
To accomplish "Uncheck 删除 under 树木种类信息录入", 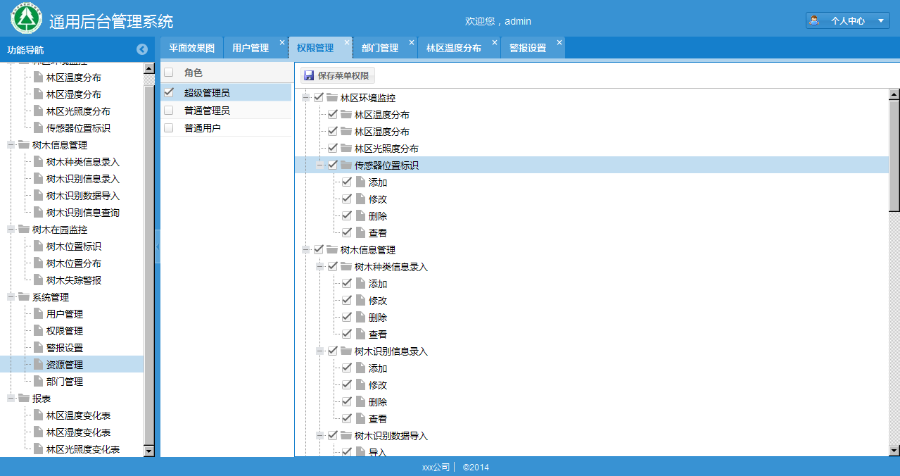I will pyautogui.click(x=347, y=317).
